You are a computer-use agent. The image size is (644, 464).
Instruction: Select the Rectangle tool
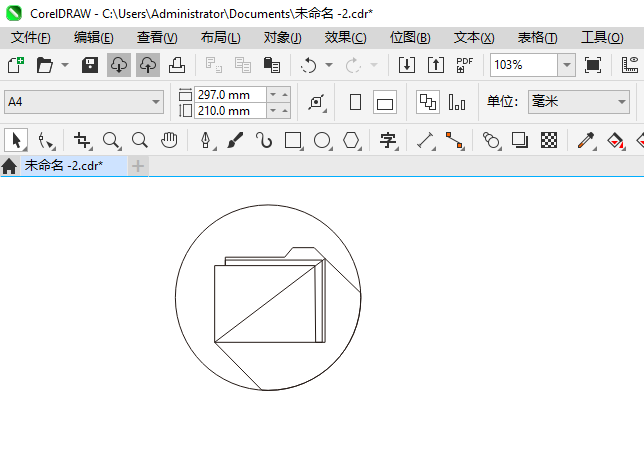tap(293, 140)
